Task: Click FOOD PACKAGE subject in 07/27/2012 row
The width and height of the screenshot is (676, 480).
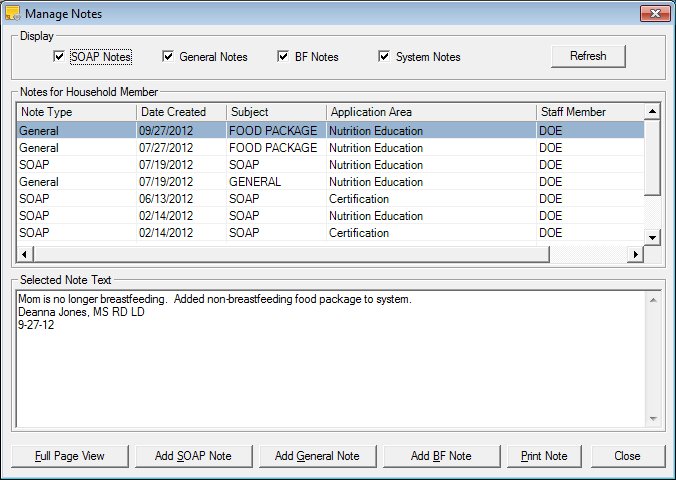Action: pyautogui.click(x=273, y=148)
